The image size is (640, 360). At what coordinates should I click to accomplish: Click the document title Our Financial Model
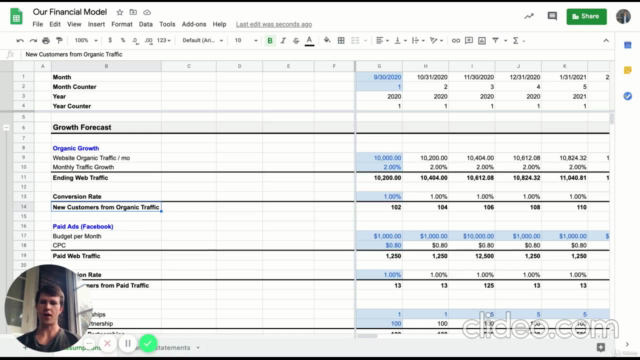pos(70,12)
